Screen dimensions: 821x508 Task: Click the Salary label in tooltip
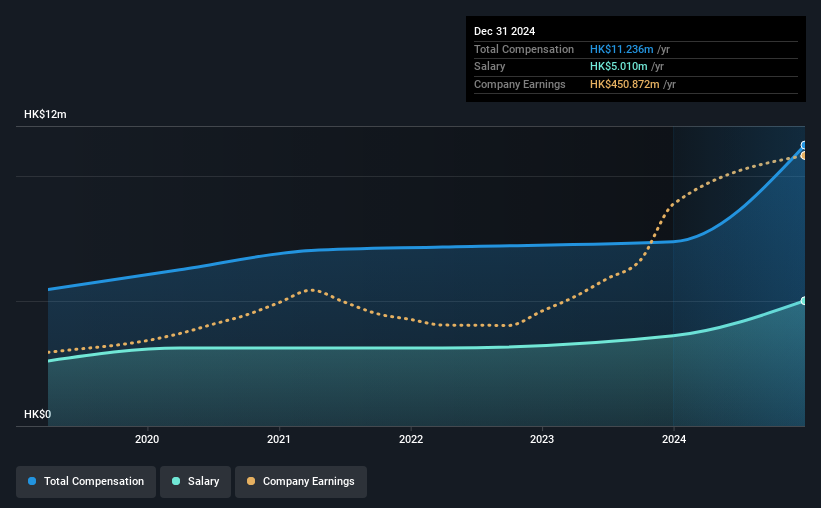(x=490, y=67)
